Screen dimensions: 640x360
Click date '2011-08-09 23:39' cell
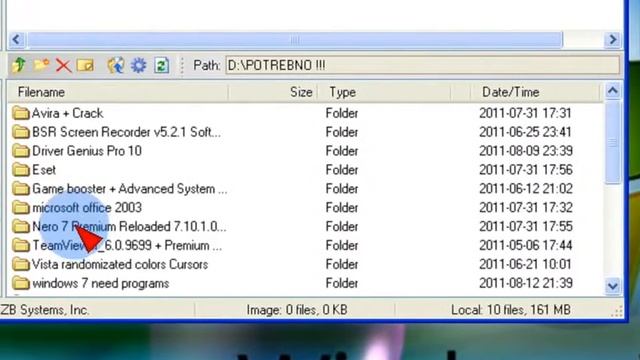526,151
